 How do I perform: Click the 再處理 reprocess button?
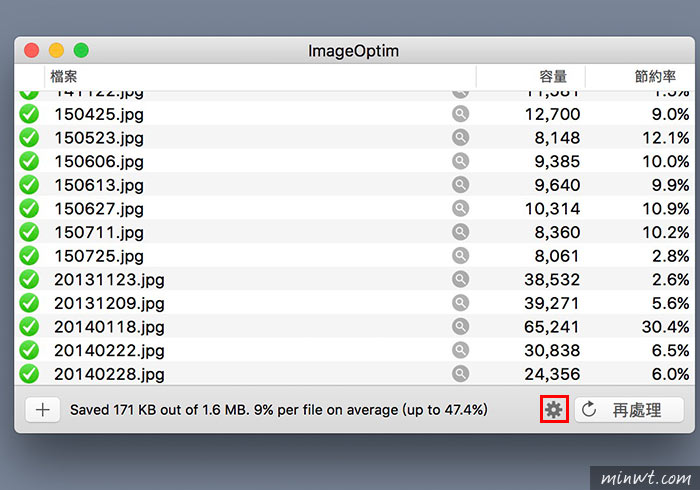[x=629, y=410]
